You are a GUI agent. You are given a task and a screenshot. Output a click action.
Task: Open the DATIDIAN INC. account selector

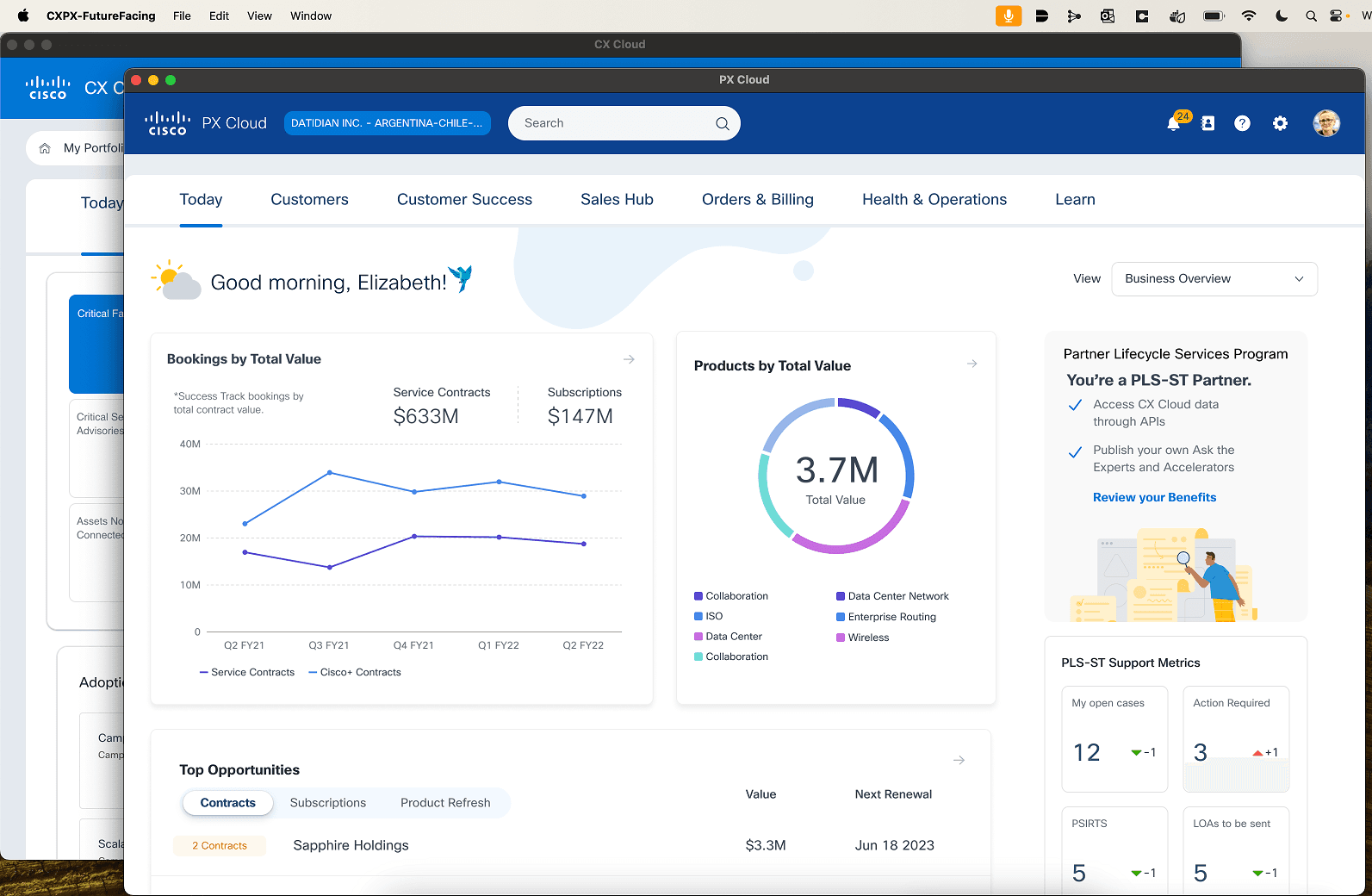click(x=387, y=123)
